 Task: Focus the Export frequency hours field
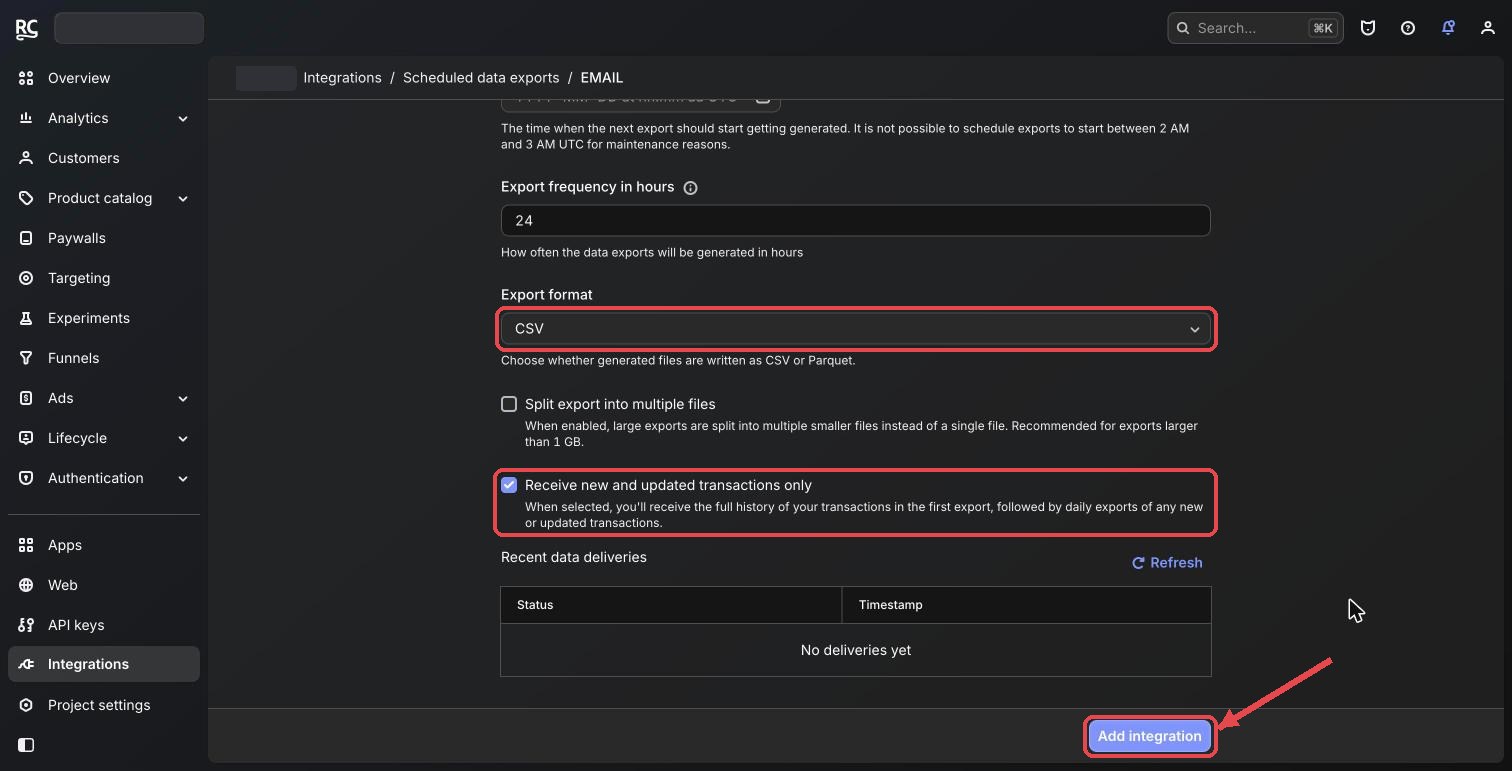pos(855,220)
